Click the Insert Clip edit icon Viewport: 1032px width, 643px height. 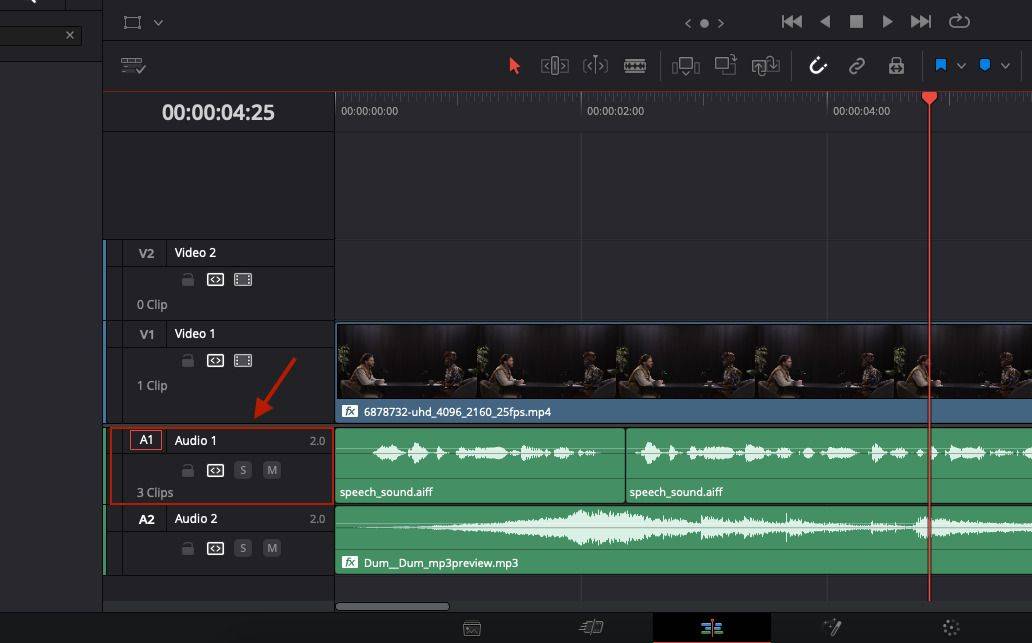pyautogui.click(x=686, y=65)
